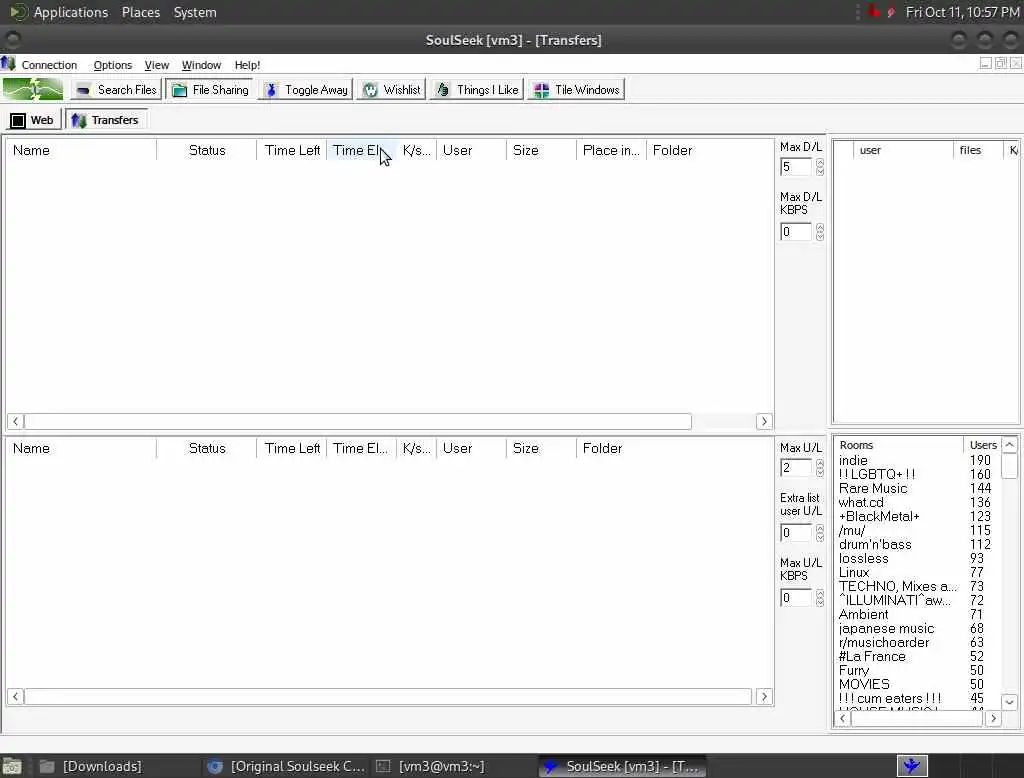Click the Max U/L spinner arrows
Viewport: 1024px width, 778px height.
coord(820,468)
